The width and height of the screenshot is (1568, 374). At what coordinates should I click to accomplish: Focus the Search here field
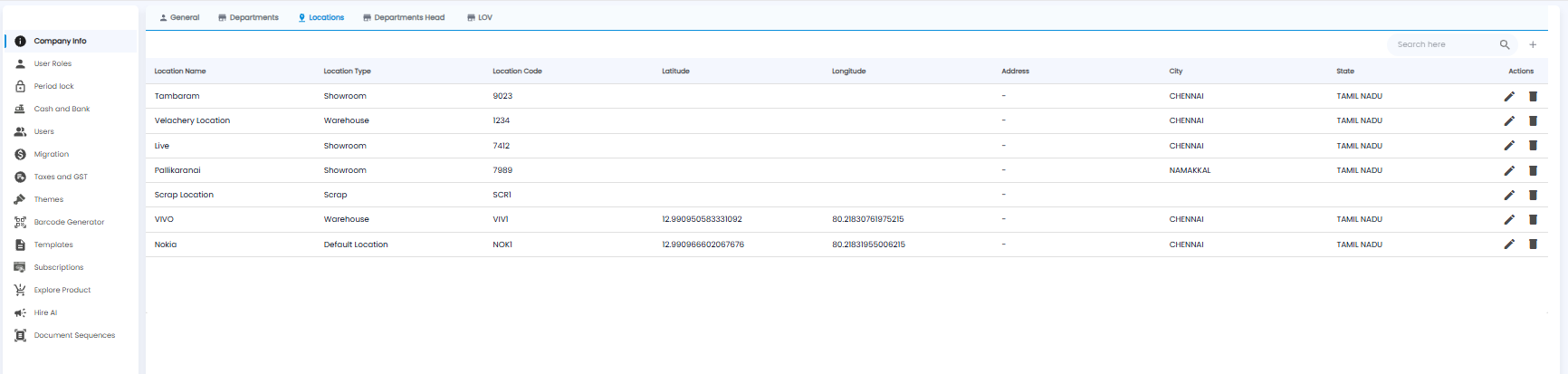point(1444,44)
